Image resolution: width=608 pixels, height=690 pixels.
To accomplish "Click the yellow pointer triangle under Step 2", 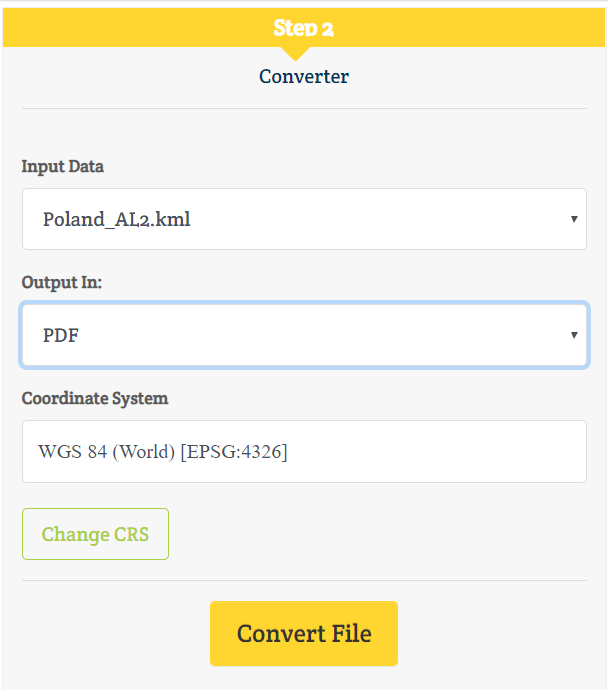I will click(296, 54).
